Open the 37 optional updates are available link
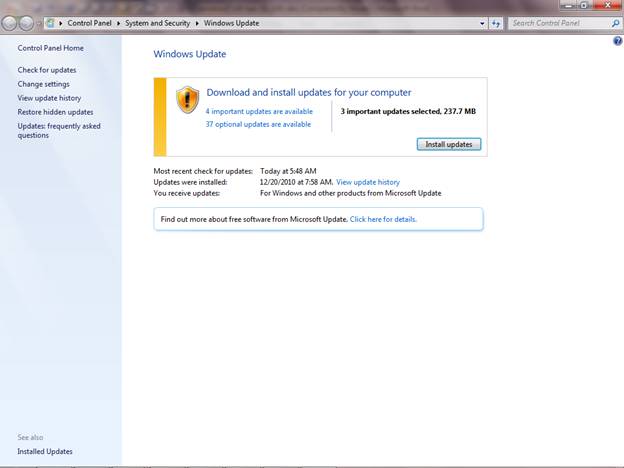 (x=258, y=124)
